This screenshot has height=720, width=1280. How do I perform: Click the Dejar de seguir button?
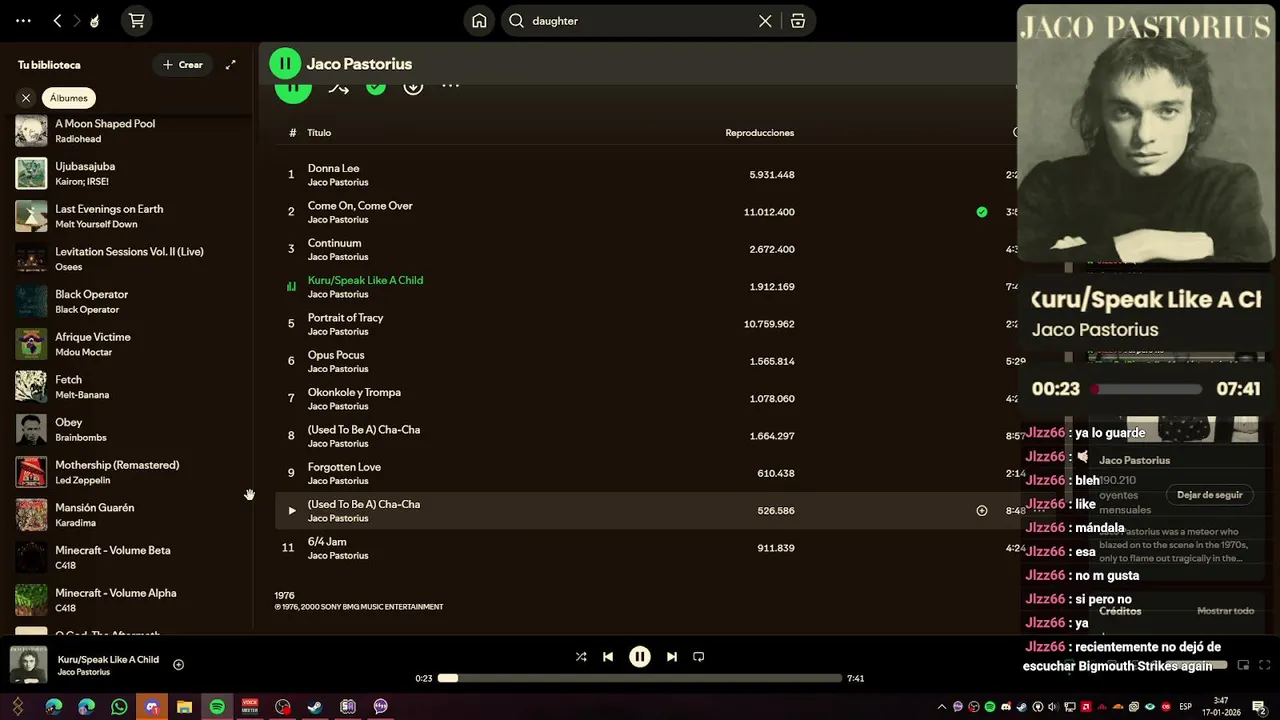(x=1210, y=495)
